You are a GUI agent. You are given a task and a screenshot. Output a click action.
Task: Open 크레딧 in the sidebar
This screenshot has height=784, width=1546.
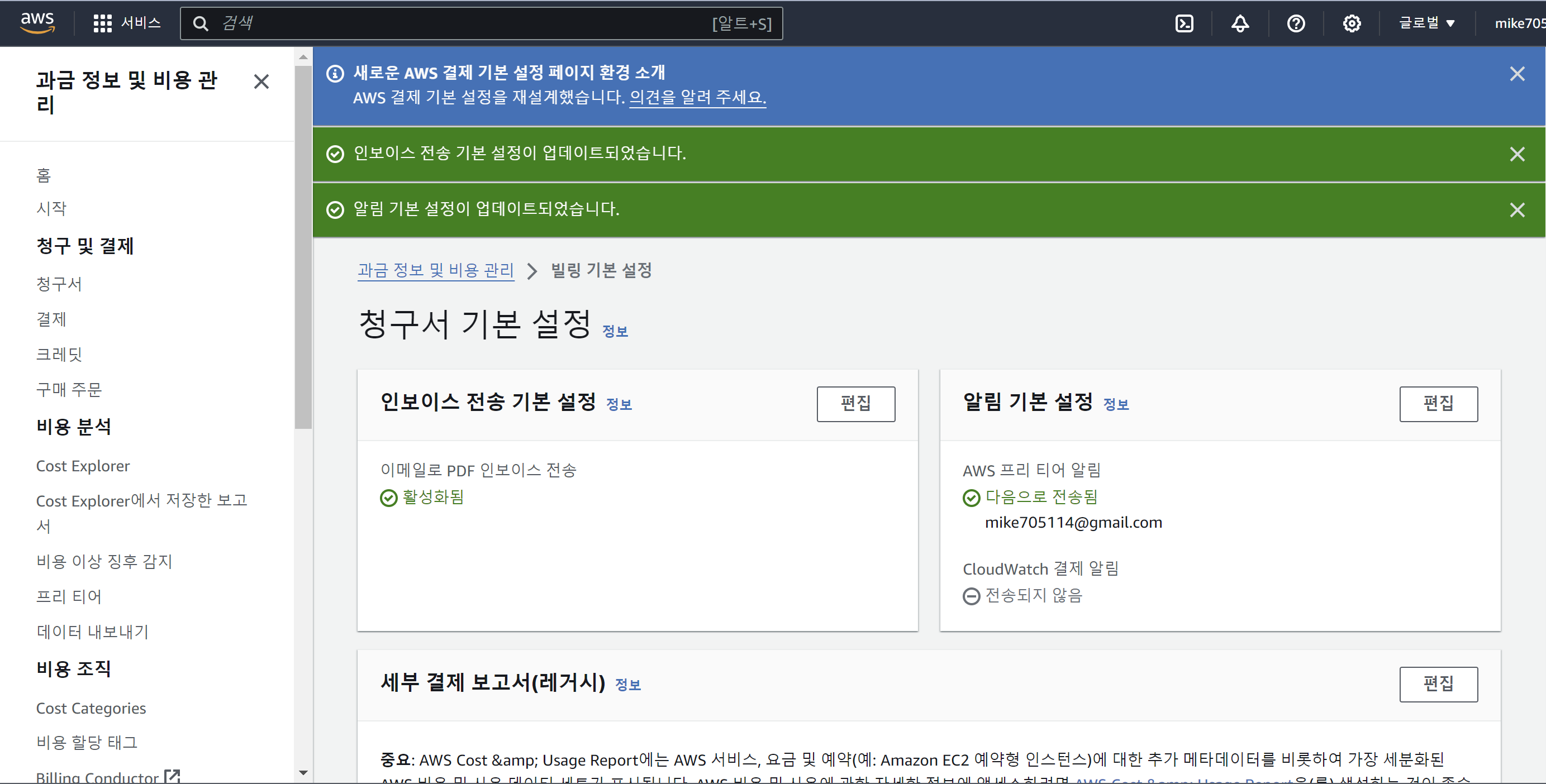[59, 355]
